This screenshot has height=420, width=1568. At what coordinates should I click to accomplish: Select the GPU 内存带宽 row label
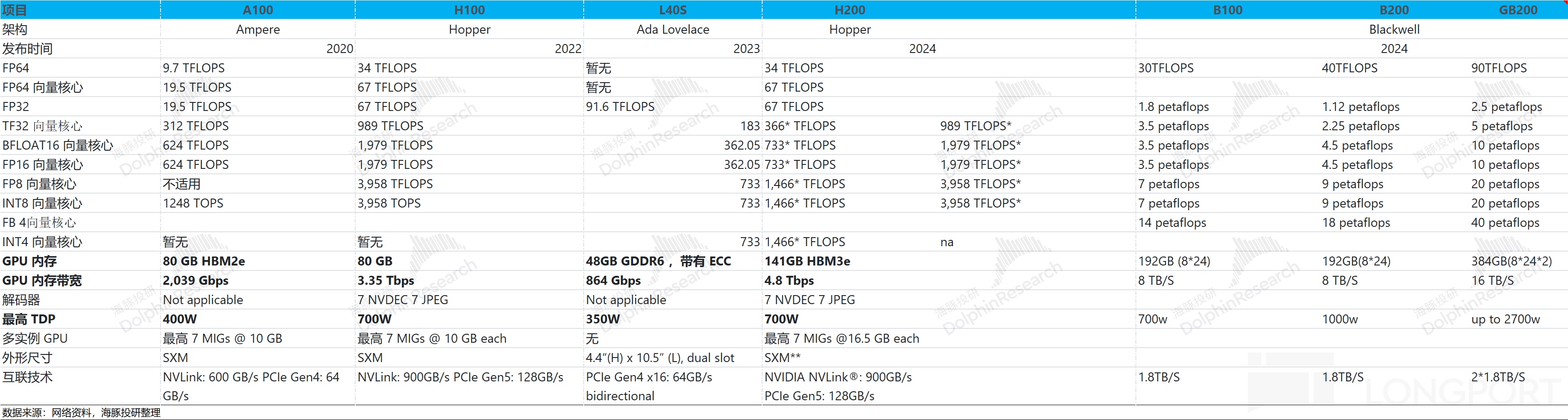42,281
